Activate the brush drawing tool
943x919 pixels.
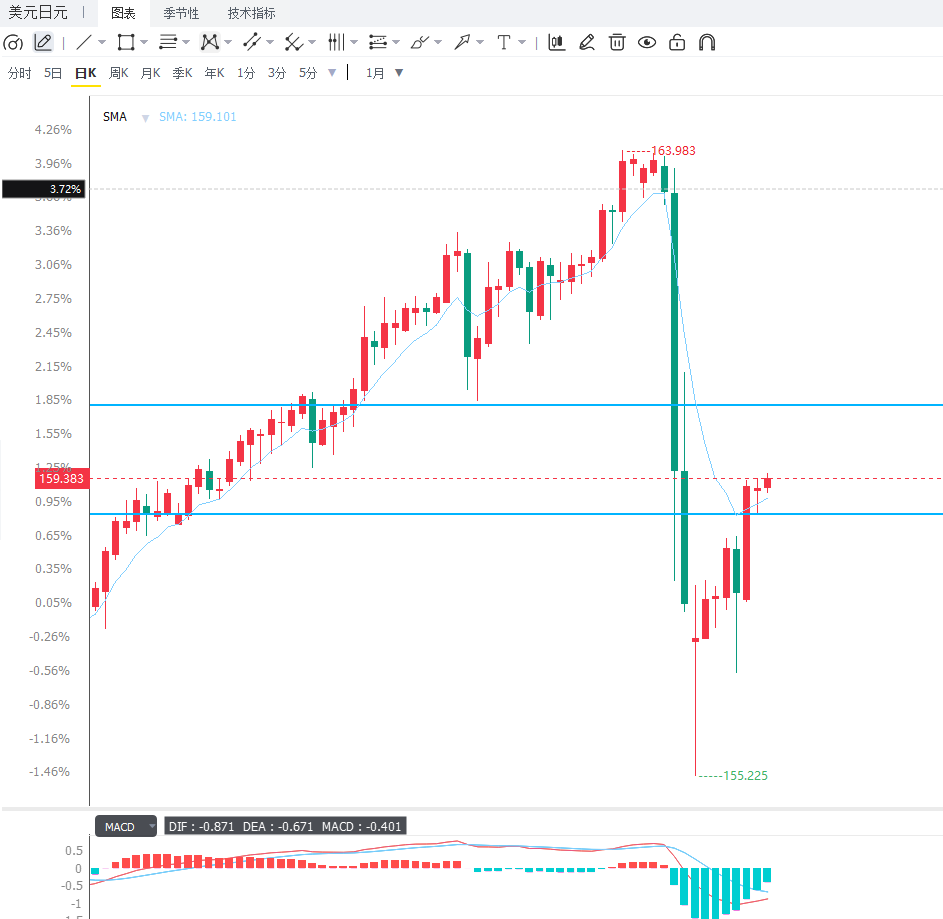pos(419,43)
